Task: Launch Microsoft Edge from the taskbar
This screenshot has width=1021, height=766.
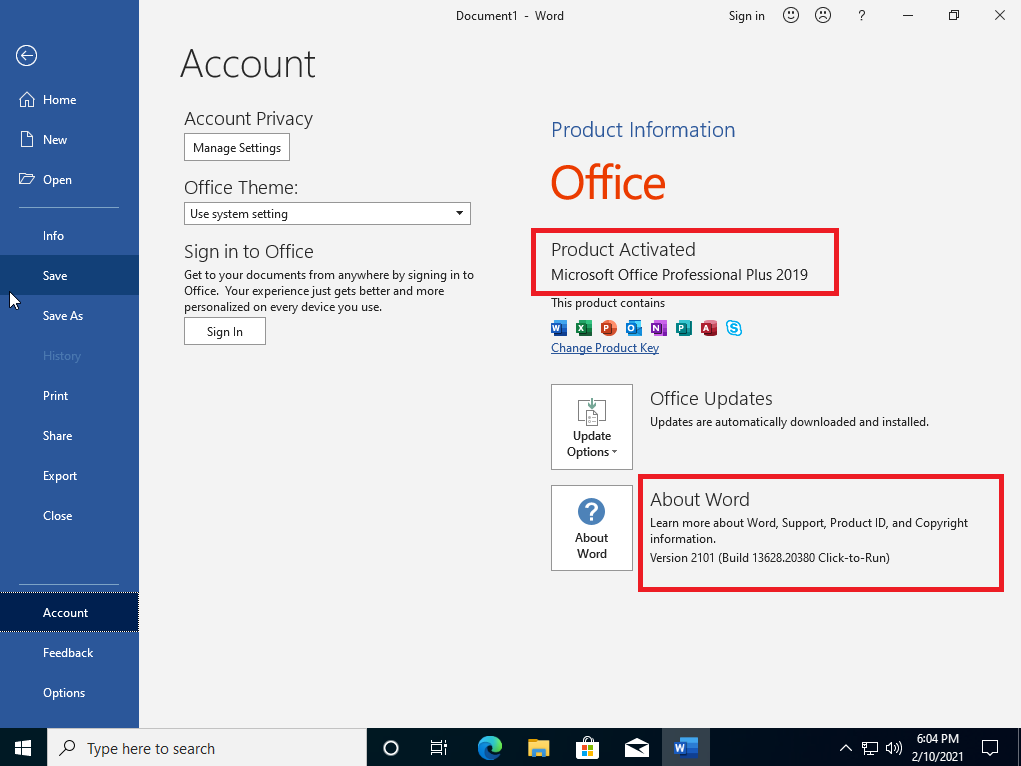Action: coord(490,748)
